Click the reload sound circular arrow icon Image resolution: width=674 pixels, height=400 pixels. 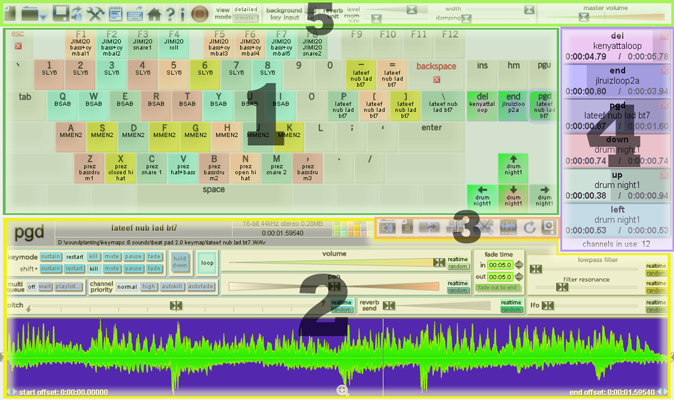530,228
